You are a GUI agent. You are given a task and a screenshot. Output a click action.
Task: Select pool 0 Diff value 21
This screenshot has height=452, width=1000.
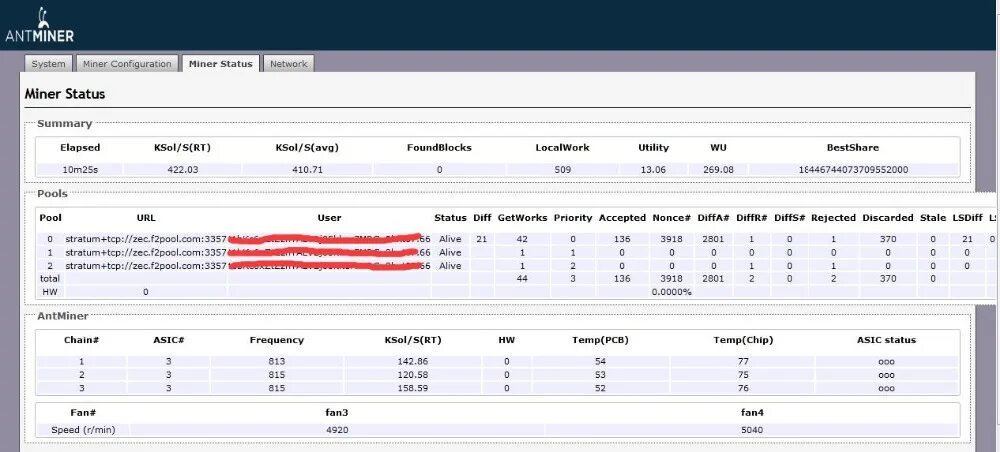(482, 239)
